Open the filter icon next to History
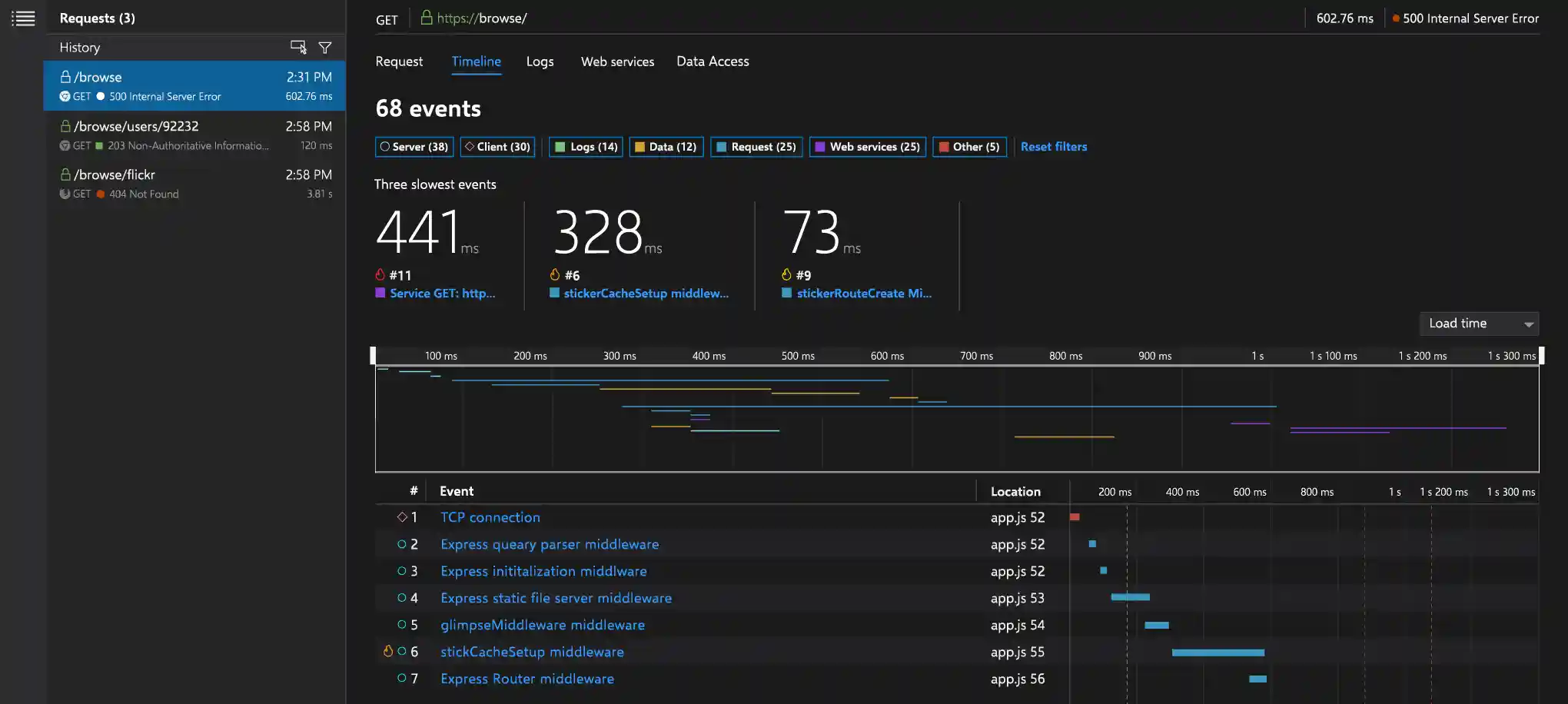Image resolution: width=1568 pixels, height=704 pixels. click(325, 47)
